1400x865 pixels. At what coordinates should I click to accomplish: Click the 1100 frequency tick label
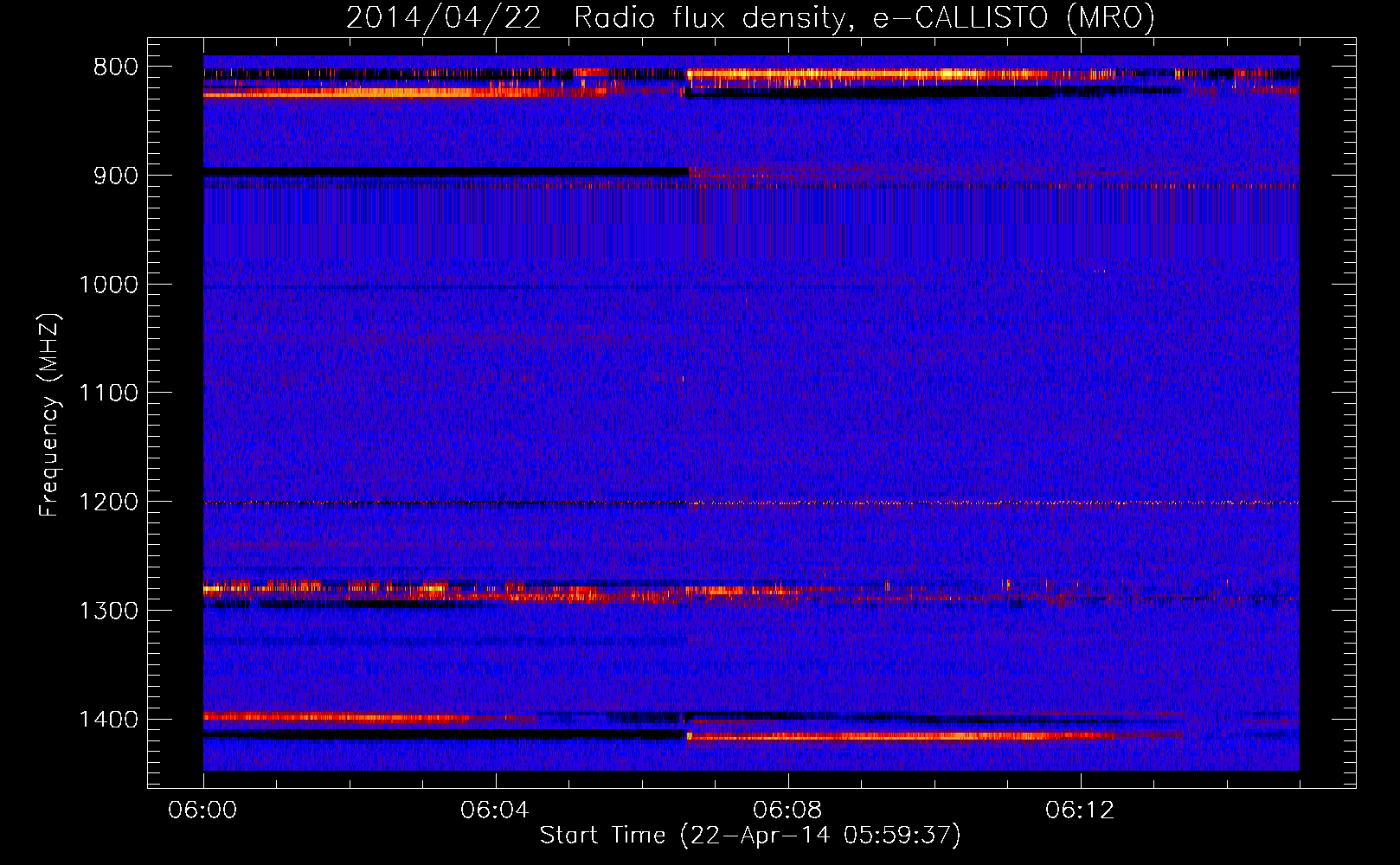pyautogui.click(x=108, y=394)
